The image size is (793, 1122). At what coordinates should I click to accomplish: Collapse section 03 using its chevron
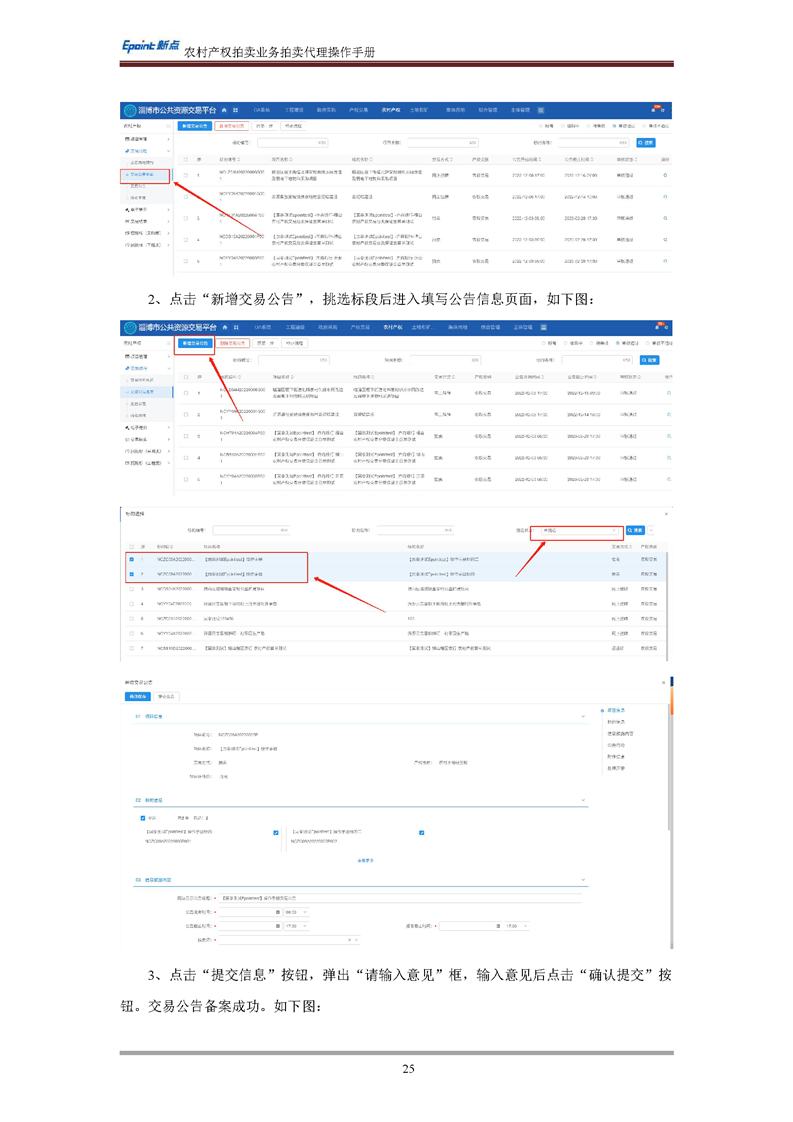tap(583, 880)
